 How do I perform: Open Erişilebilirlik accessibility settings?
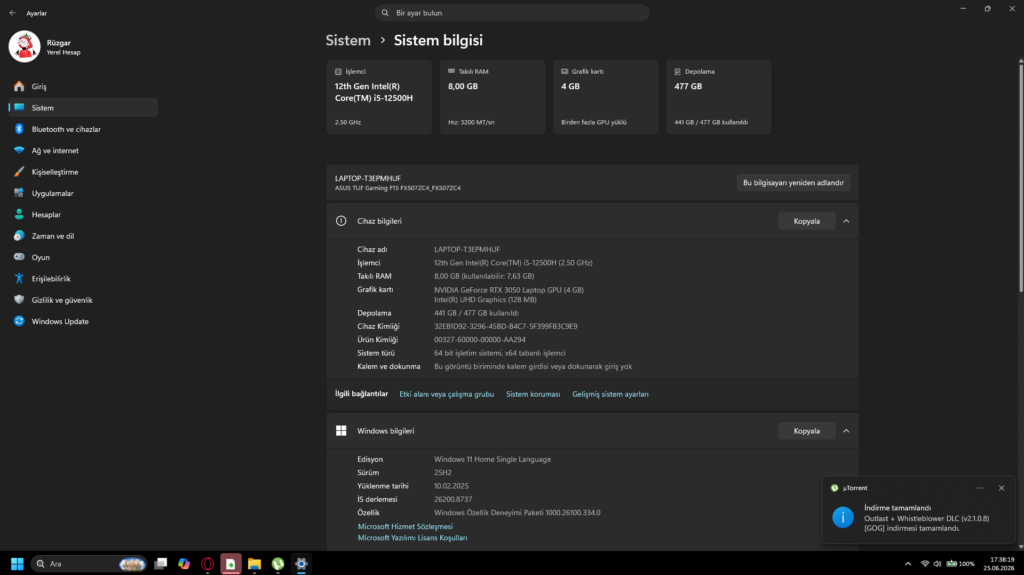[x=83, y=278]
